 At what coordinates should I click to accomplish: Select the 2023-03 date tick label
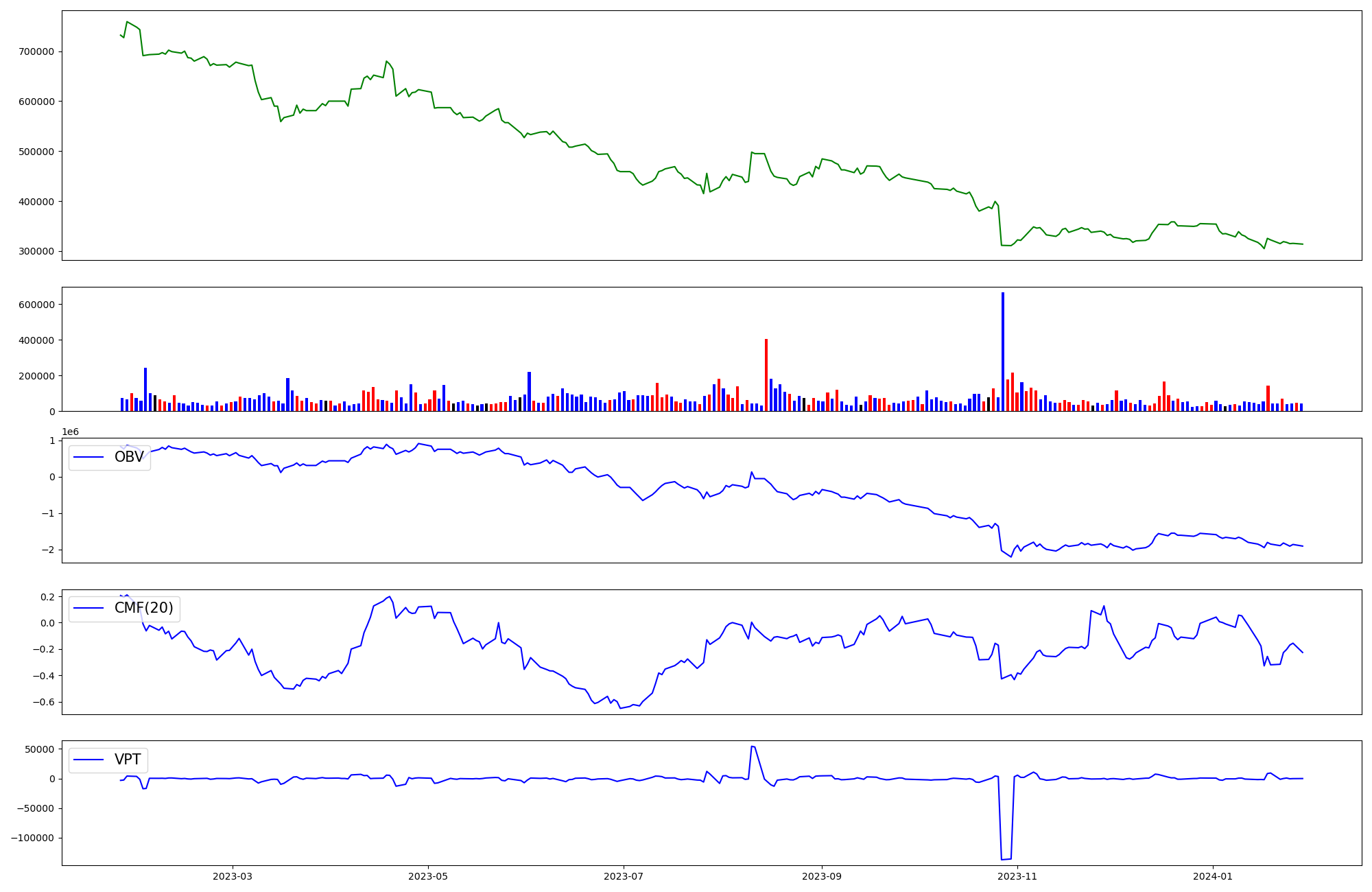click(233, 876)
